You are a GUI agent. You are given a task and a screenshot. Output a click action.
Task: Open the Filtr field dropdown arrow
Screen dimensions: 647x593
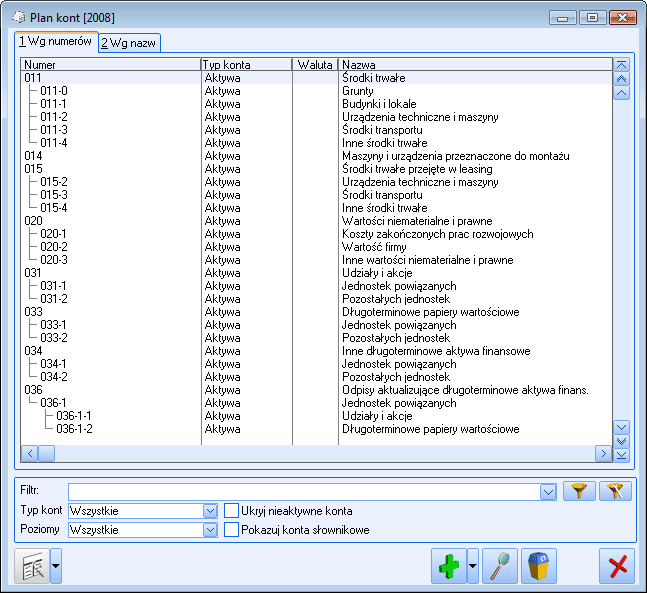[548, 492]
